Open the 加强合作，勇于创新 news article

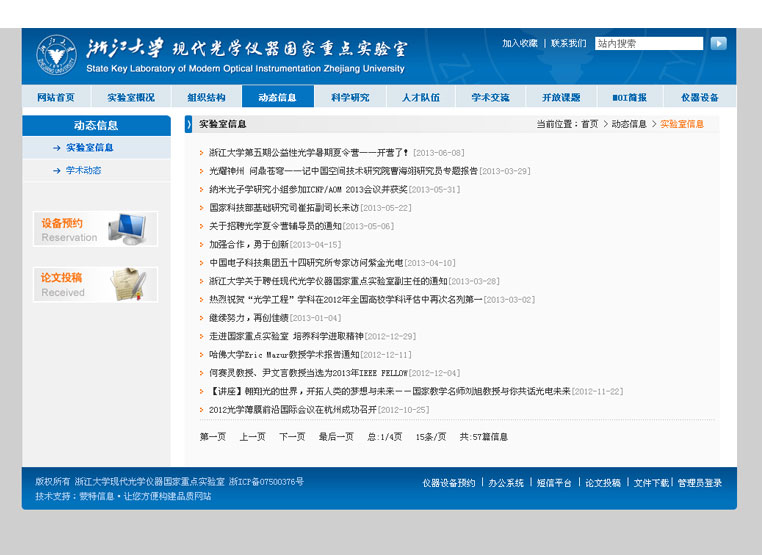[248, 245]
